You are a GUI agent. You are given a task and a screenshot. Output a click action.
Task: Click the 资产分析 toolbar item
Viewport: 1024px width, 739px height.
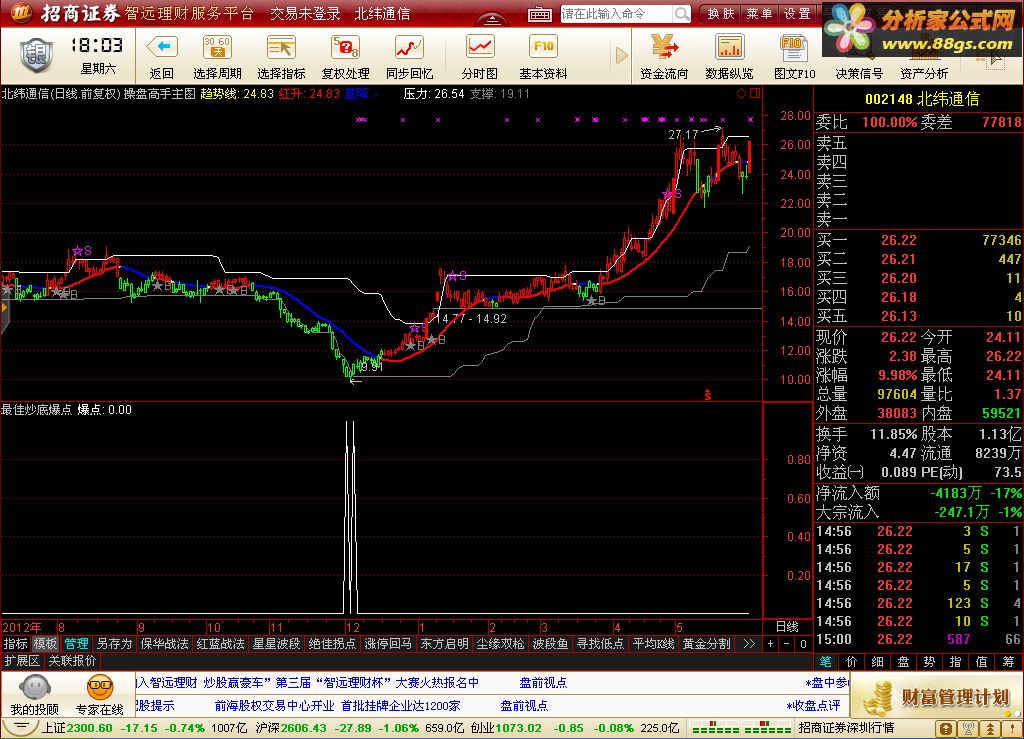[x=924, y=73]
